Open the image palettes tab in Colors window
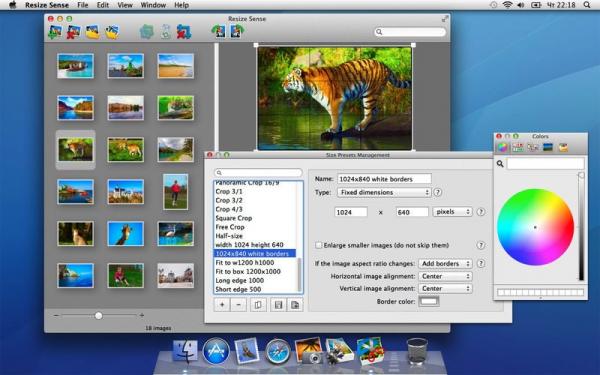The image size is (600, 375). coord(548,147)
